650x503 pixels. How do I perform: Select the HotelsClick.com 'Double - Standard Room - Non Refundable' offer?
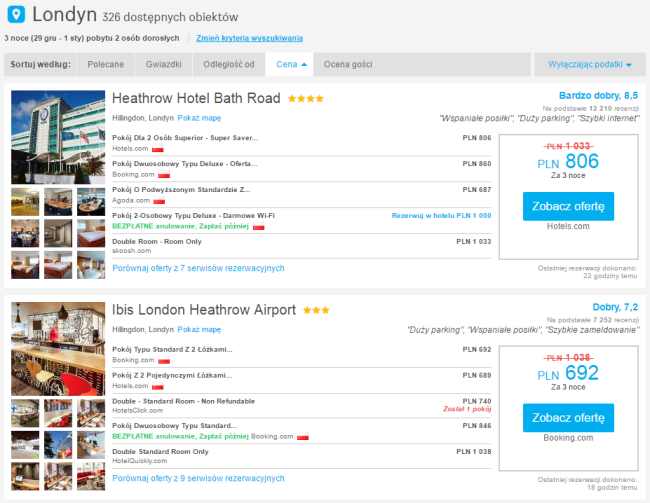pyautogui.click(x=301, y=406)
